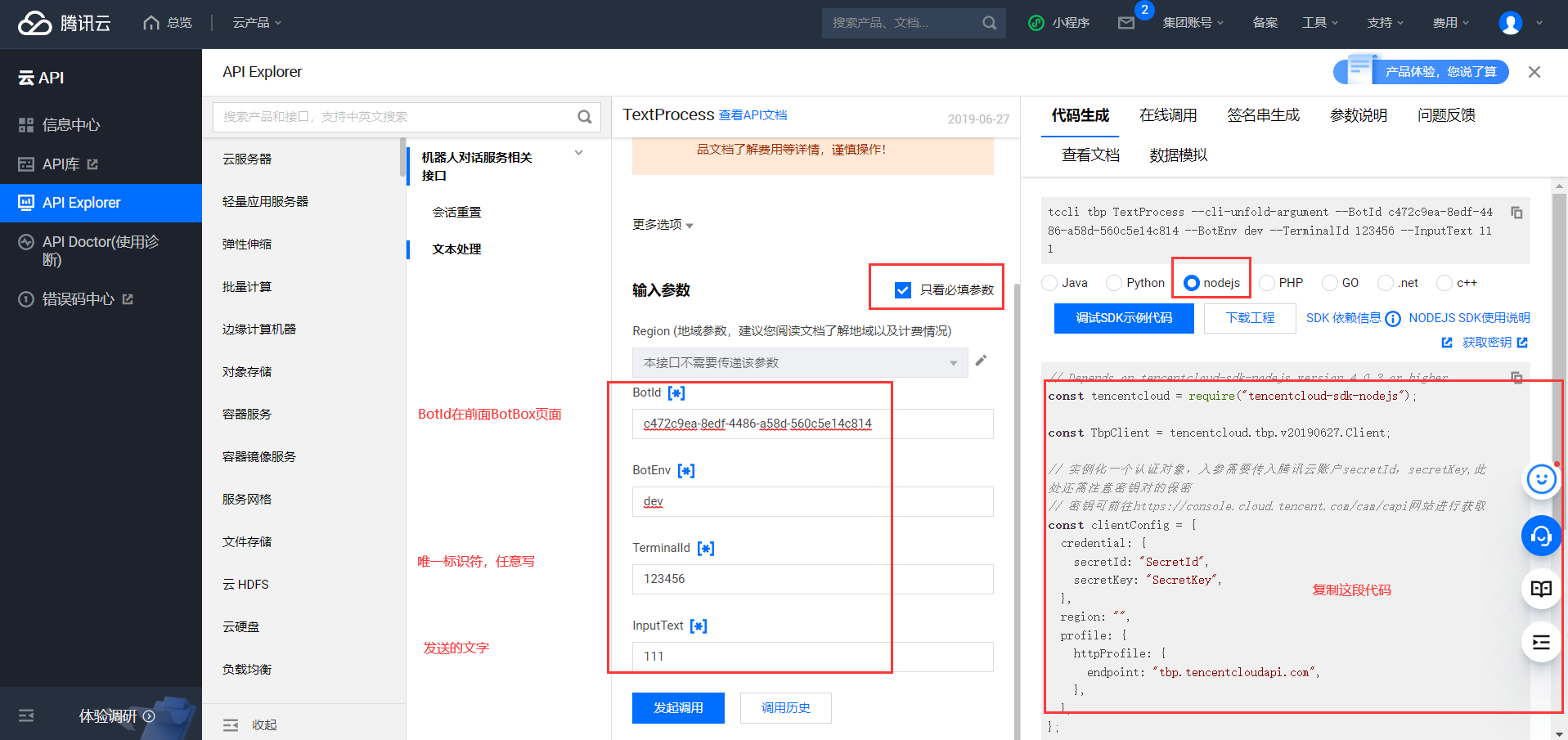Open the 小程序 mini program icon
The width and height of the screenshot is (1568, 740).
click(1036, 23)
